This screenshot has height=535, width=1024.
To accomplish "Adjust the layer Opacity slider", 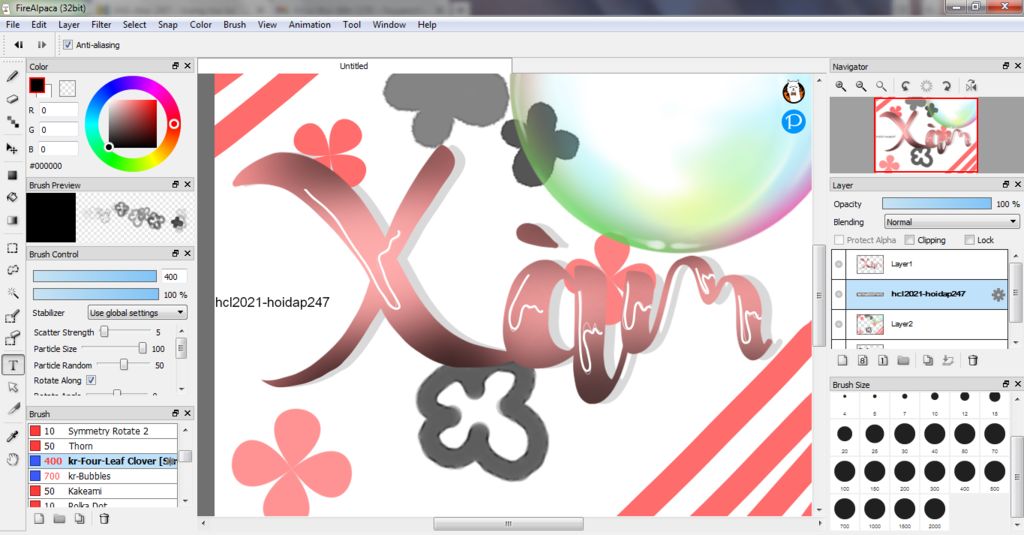I will coord(936,204).
